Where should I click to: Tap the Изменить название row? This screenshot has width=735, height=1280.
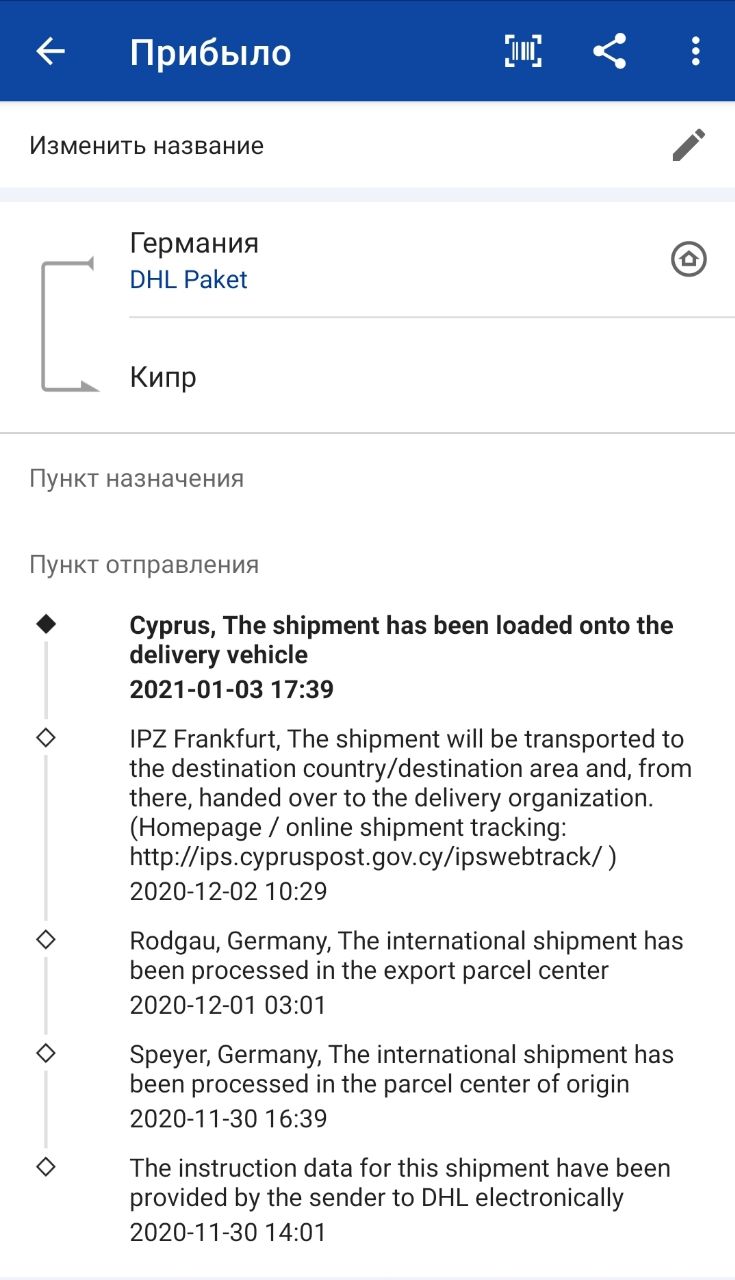[x=146, y=146]
